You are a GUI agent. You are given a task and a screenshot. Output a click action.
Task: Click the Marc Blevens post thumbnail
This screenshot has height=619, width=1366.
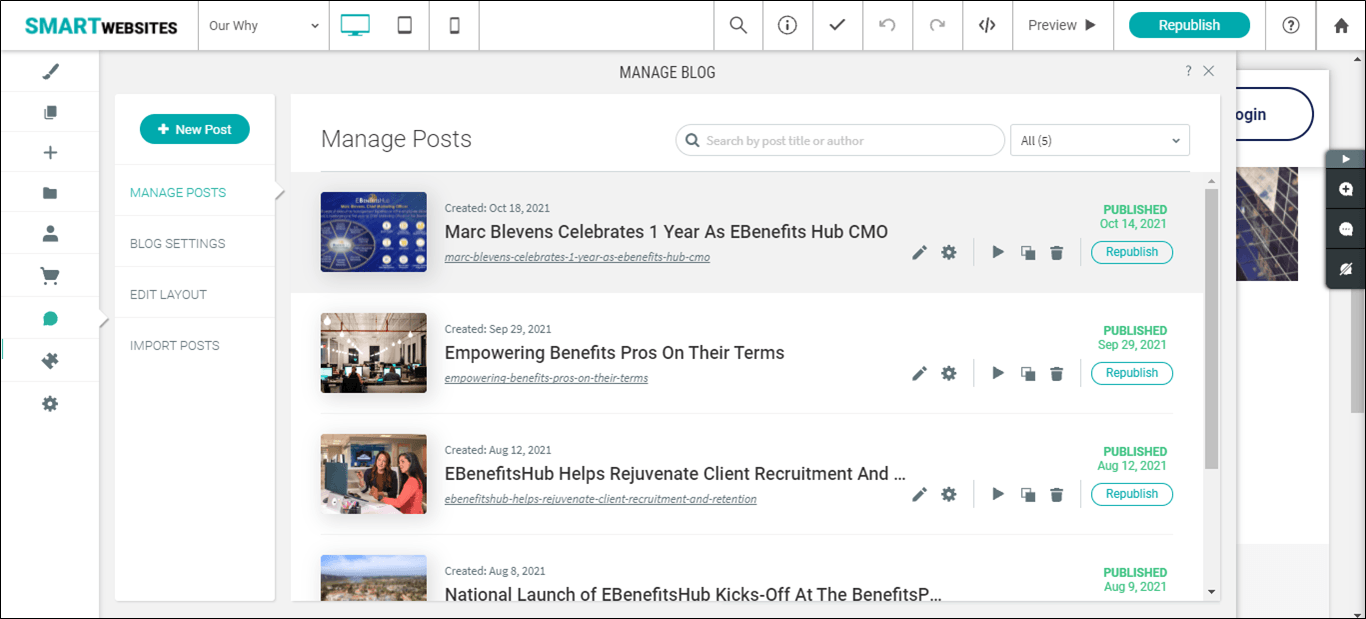[374, 232]
